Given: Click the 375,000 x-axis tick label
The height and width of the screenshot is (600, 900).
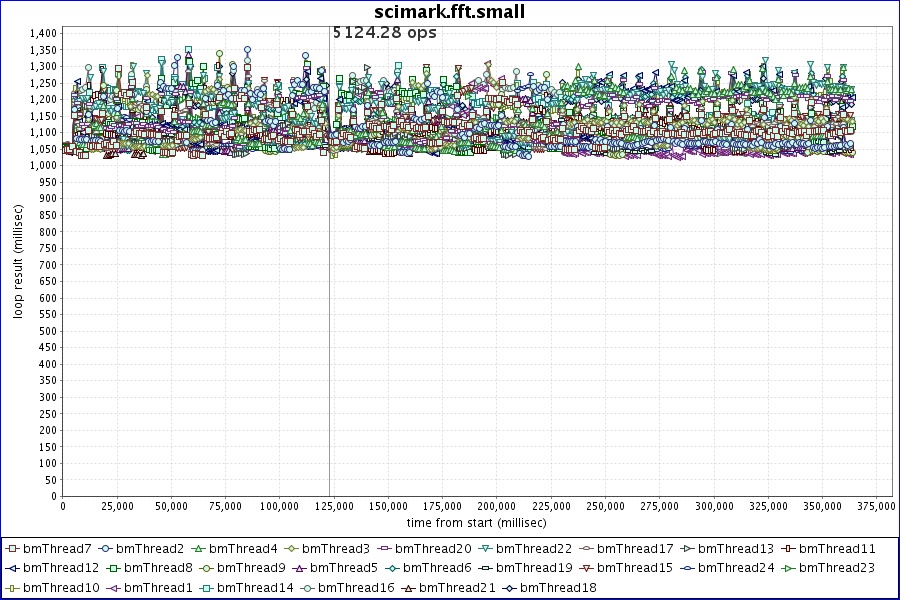Looking at the screenshot, I should click(x=875, y=506).
